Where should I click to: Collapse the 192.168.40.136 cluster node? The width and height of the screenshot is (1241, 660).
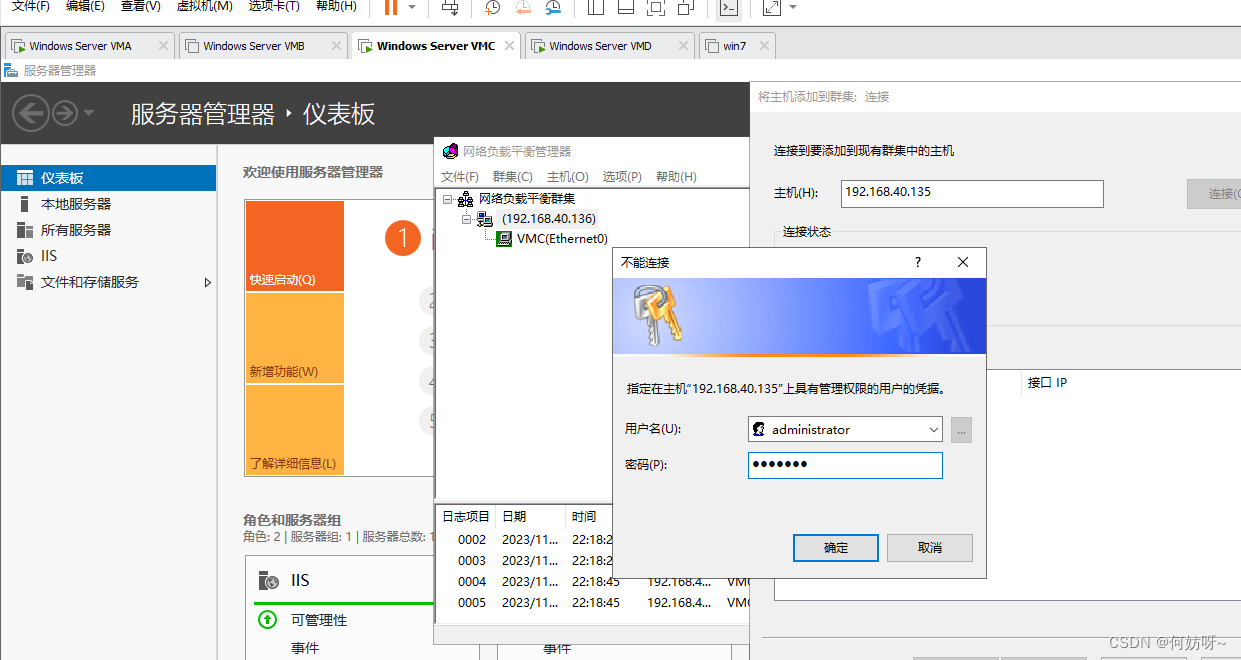pyautogui.click(x=466, y=219)
